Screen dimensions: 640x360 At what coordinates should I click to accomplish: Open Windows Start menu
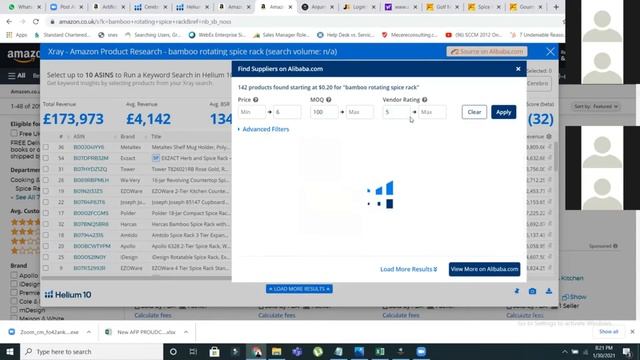pos(10,351)
